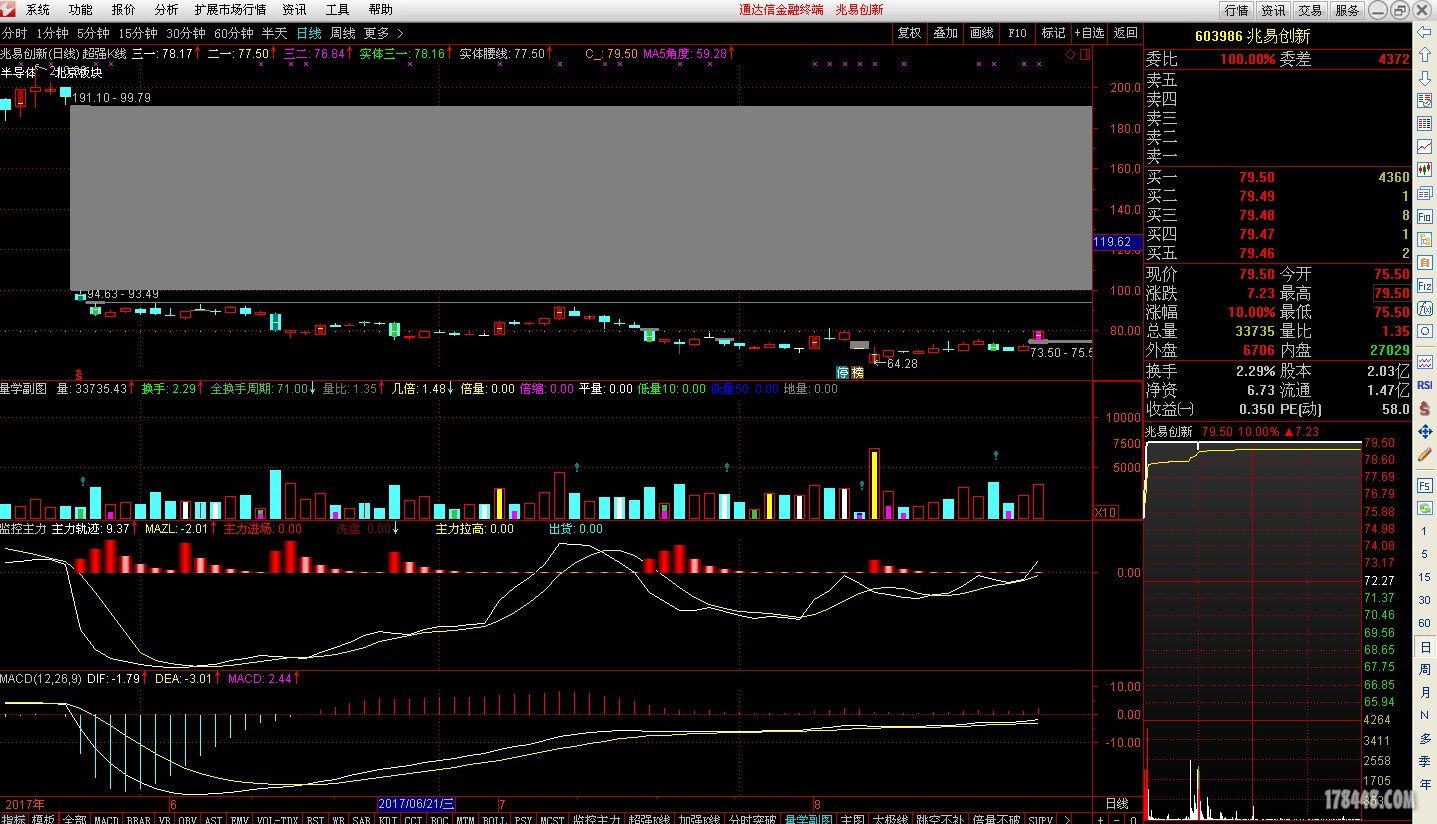Select the 60 minute period in sidebar
Screen dimensions: 1437x824
pos(1425,624)
